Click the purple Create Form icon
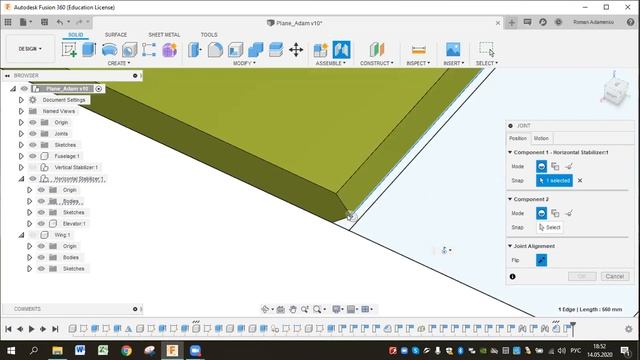640x360 pixels. (x=169, y=50)
